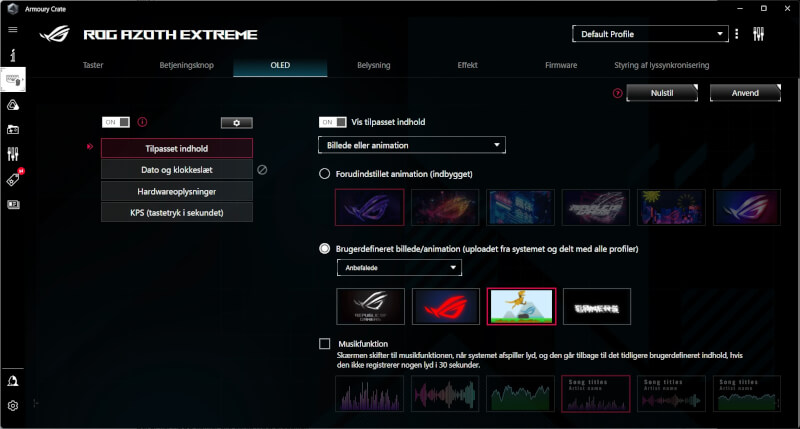
Task: Click the Anvend button
Action: (x=745, y=93)
